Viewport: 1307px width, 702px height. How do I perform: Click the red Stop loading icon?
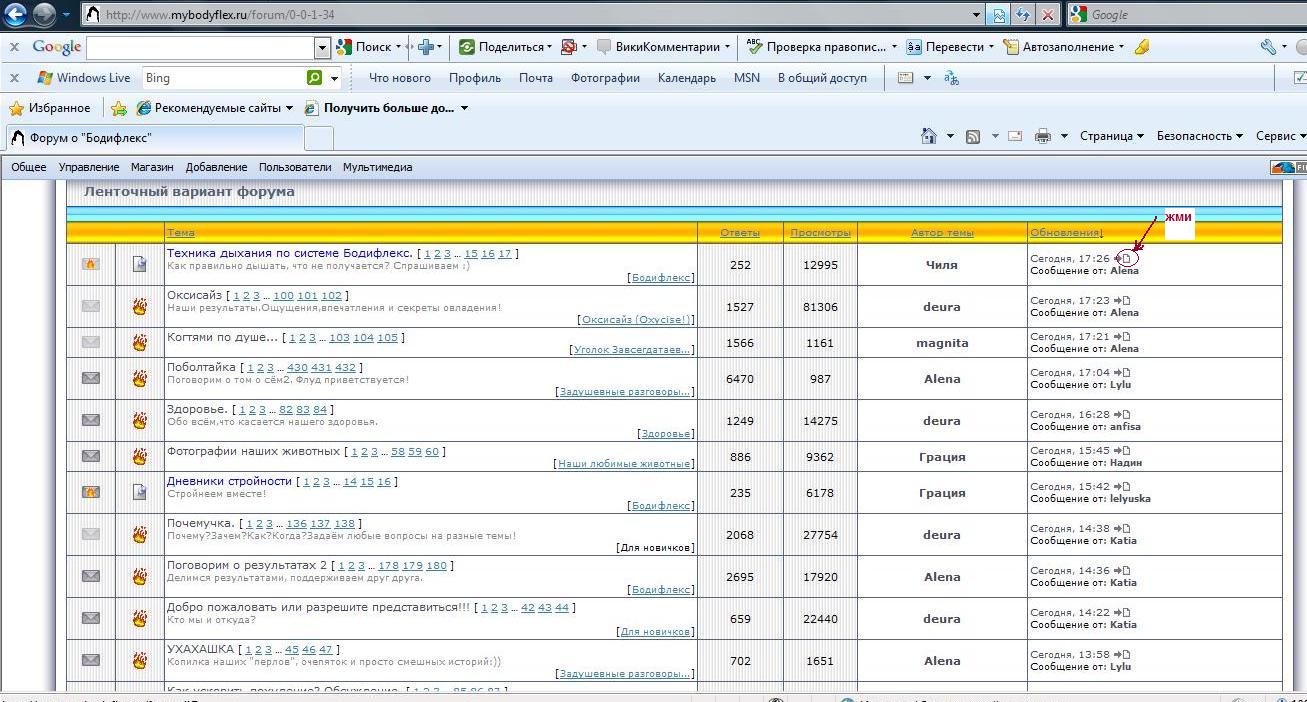(x=1047, y=15)
